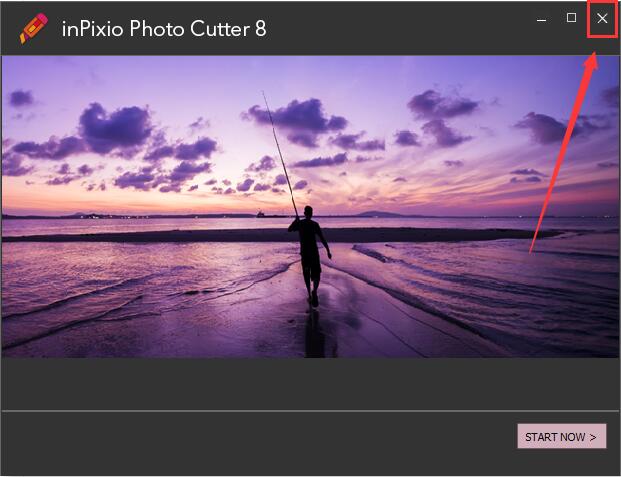The width and height of the screenshot is (621, 477).
Task: Click the distant mountain on the horizon
Action: tap(378, 214)
